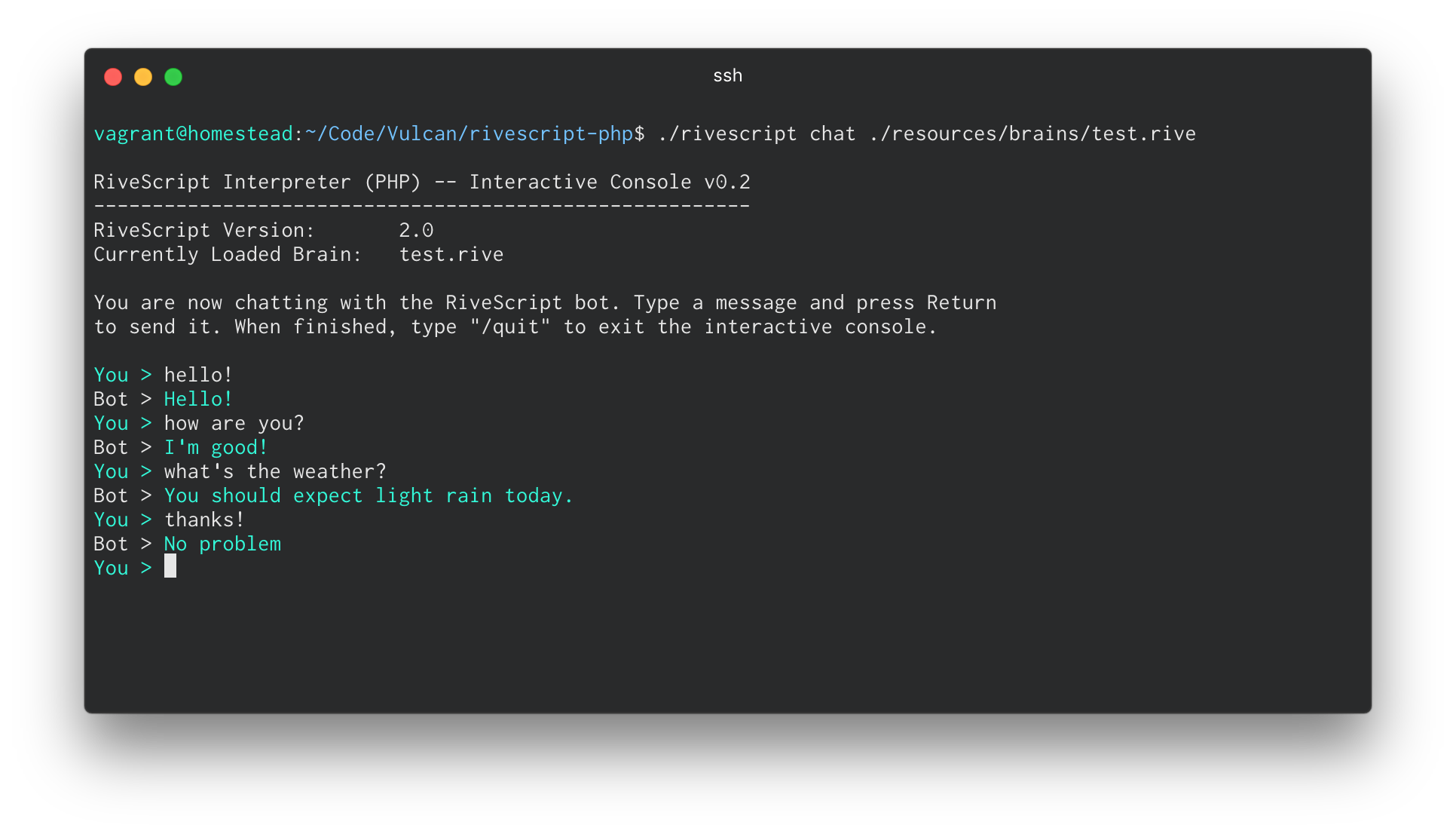Click the blinking cursor at the prompt

point(170,566)
